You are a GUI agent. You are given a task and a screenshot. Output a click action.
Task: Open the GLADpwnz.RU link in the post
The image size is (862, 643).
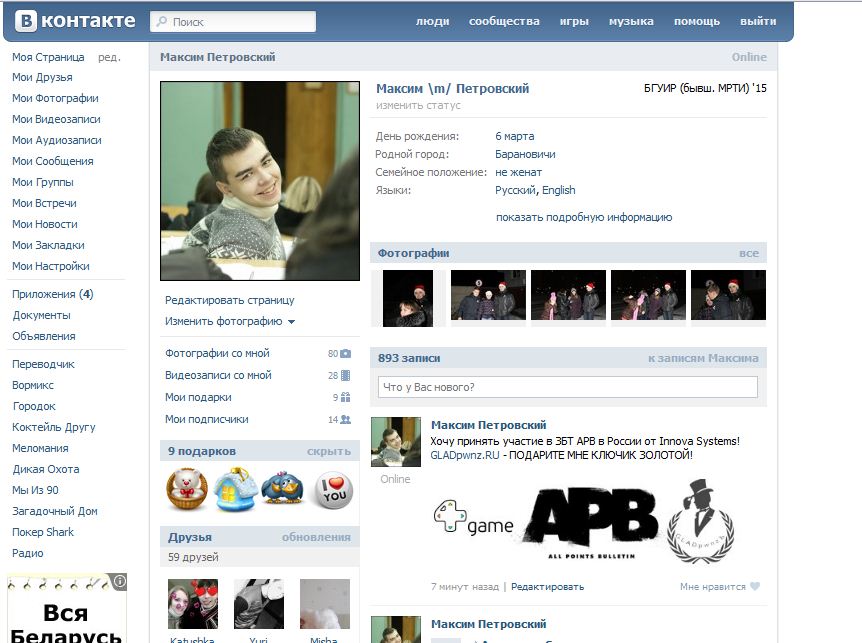point(464,455)
